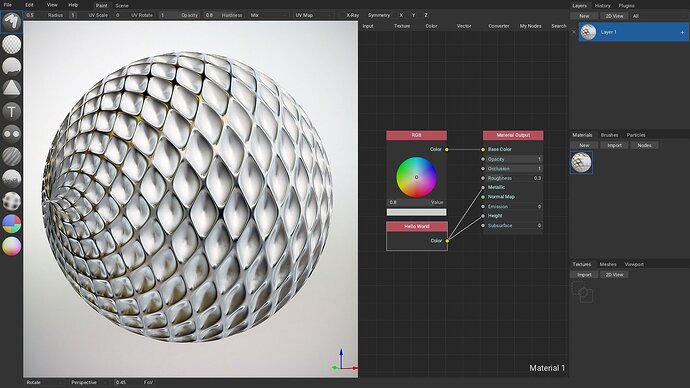This screenshot has width=690, height=388.
Task: Select the Color ID tool
Action: pos(11,223)
